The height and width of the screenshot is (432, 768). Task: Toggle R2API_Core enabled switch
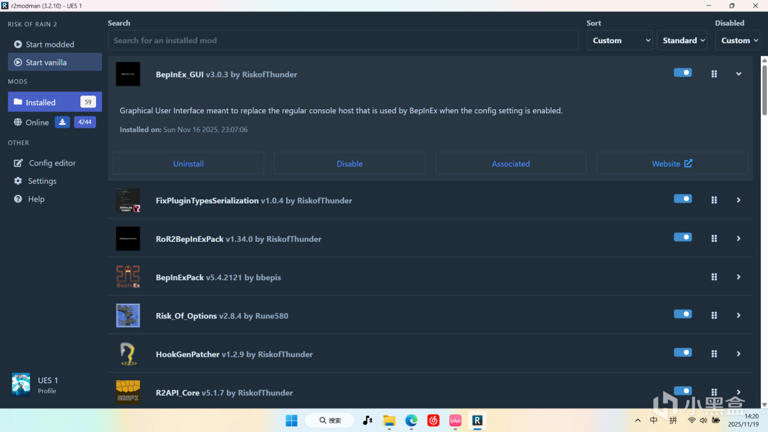pos(683,390)
